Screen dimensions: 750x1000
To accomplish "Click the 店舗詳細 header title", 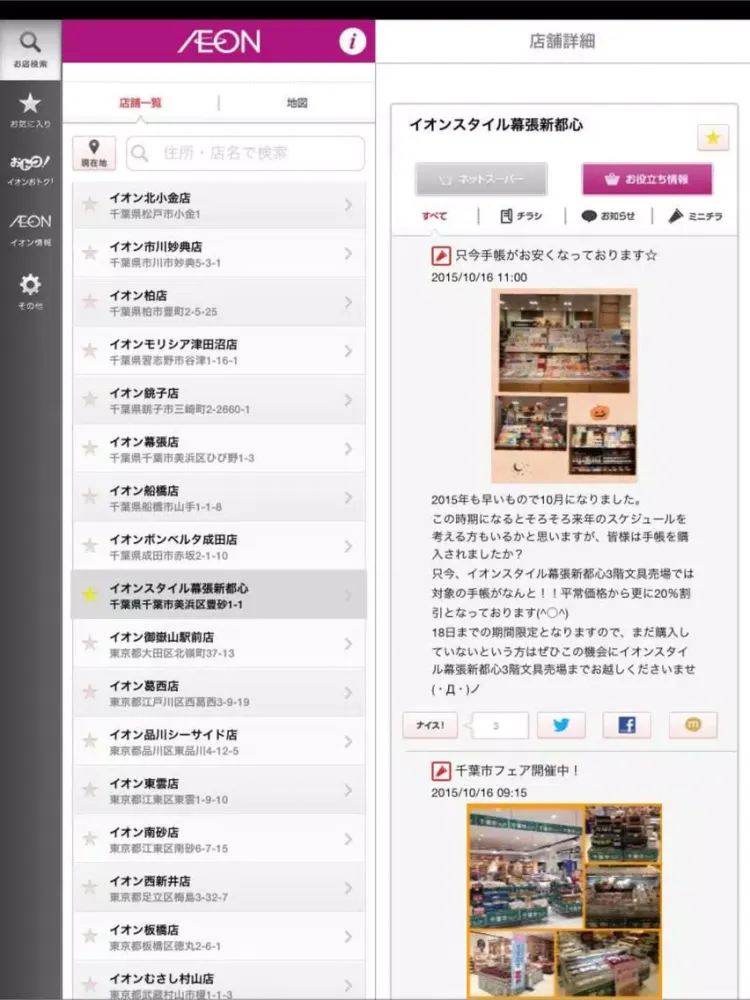I will click(x=562, y=41).
